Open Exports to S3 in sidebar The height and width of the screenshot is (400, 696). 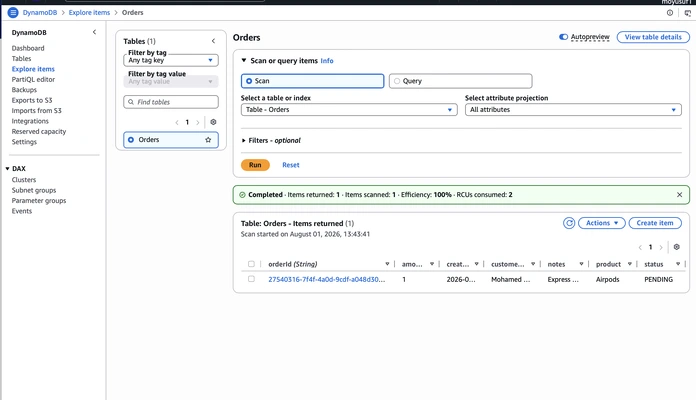32,100
